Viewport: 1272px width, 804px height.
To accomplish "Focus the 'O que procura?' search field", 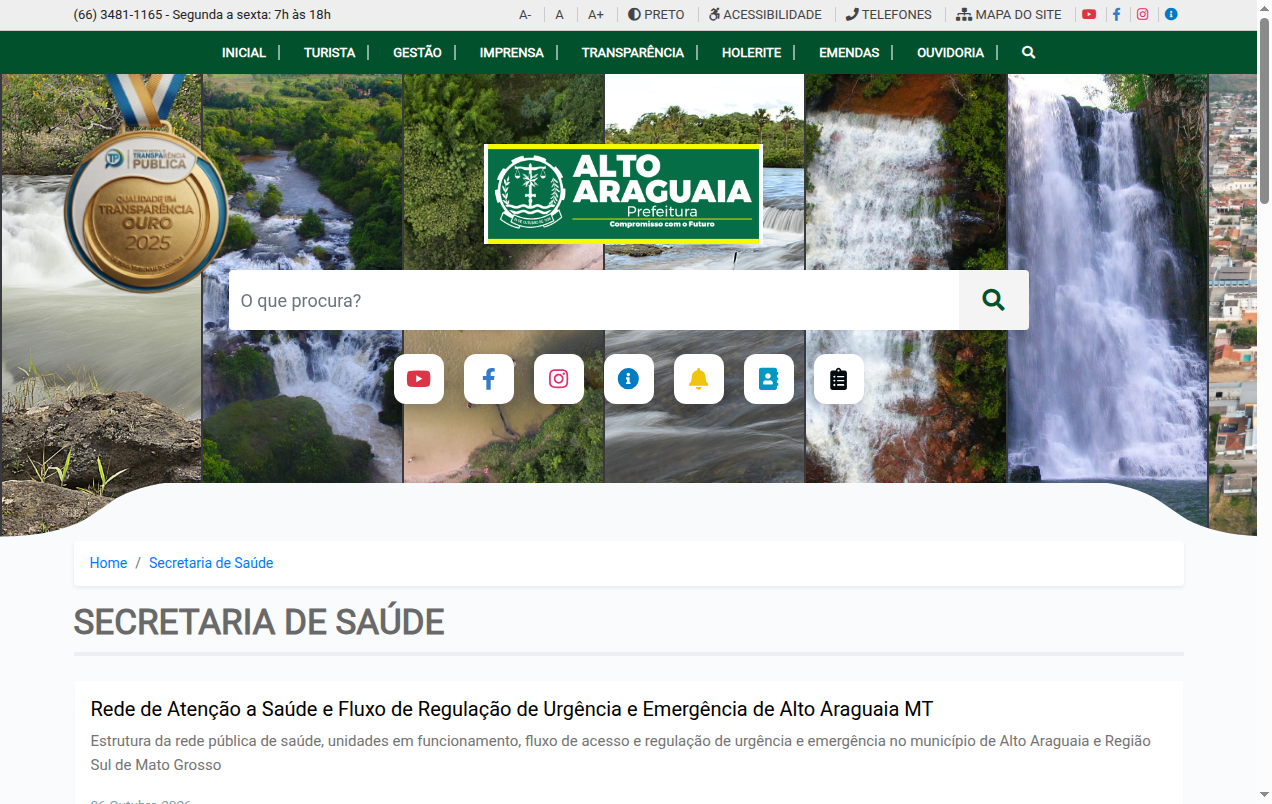I will pyautogui.click(x=594, y=300).
